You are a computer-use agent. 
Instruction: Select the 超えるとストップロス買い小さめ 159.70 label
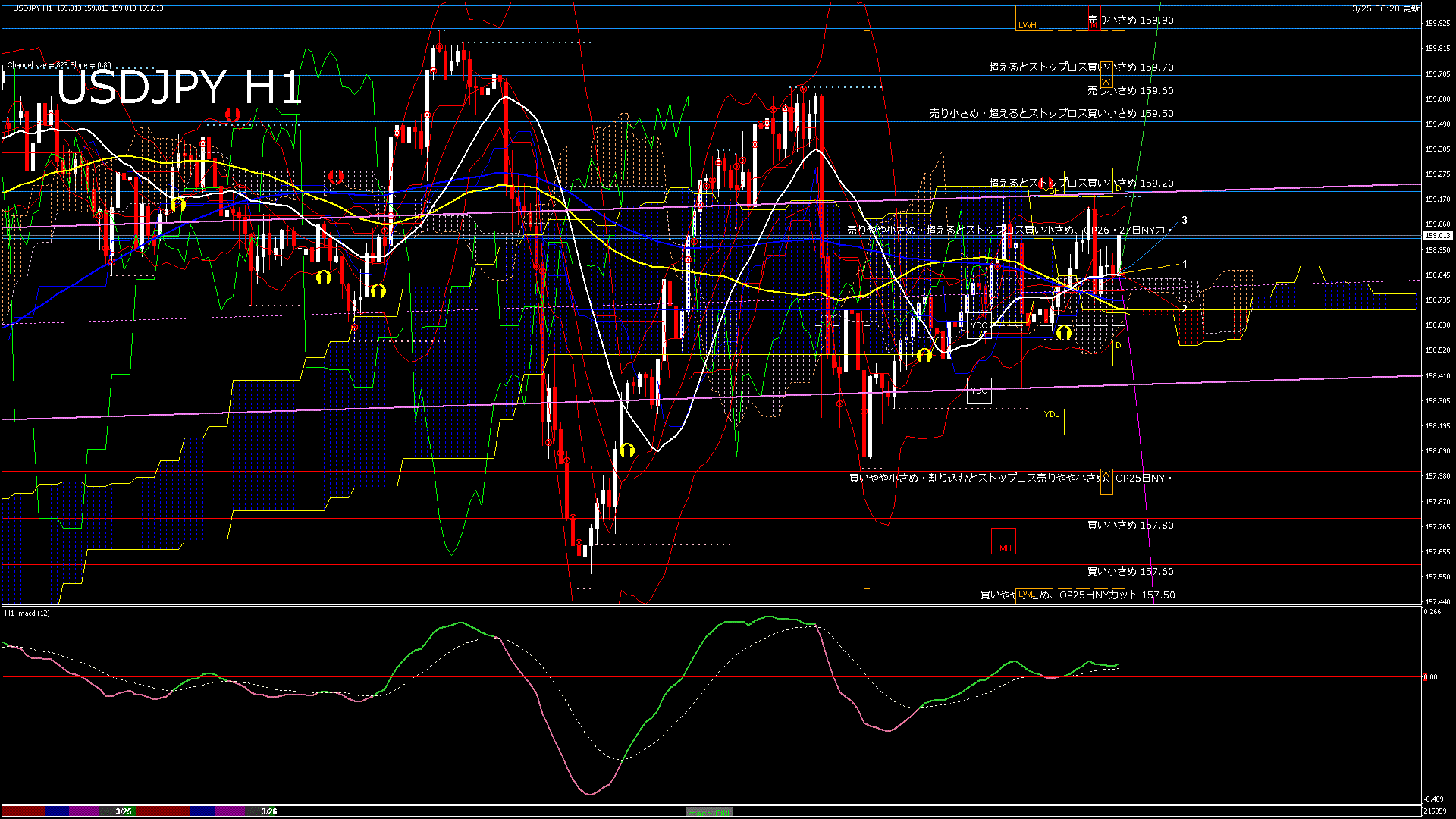pos(1080,67)
